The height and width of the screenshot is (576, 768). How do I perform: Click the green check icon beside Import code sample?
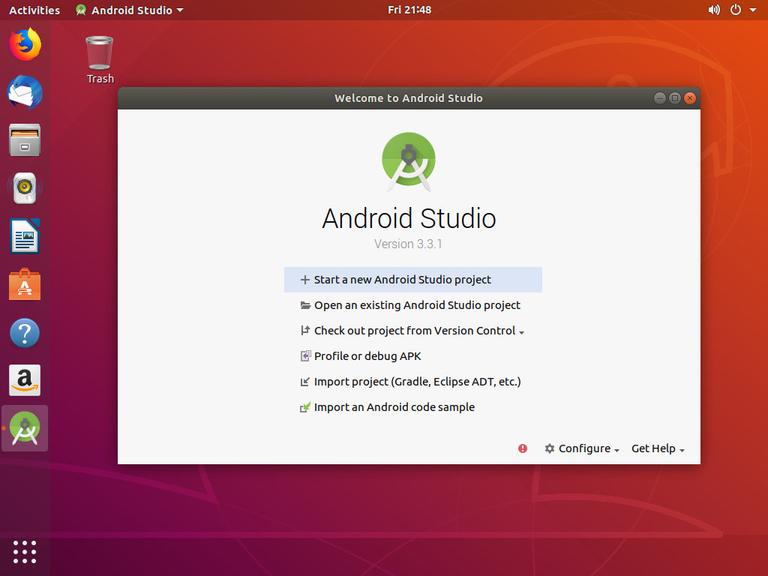pos(305,407)
